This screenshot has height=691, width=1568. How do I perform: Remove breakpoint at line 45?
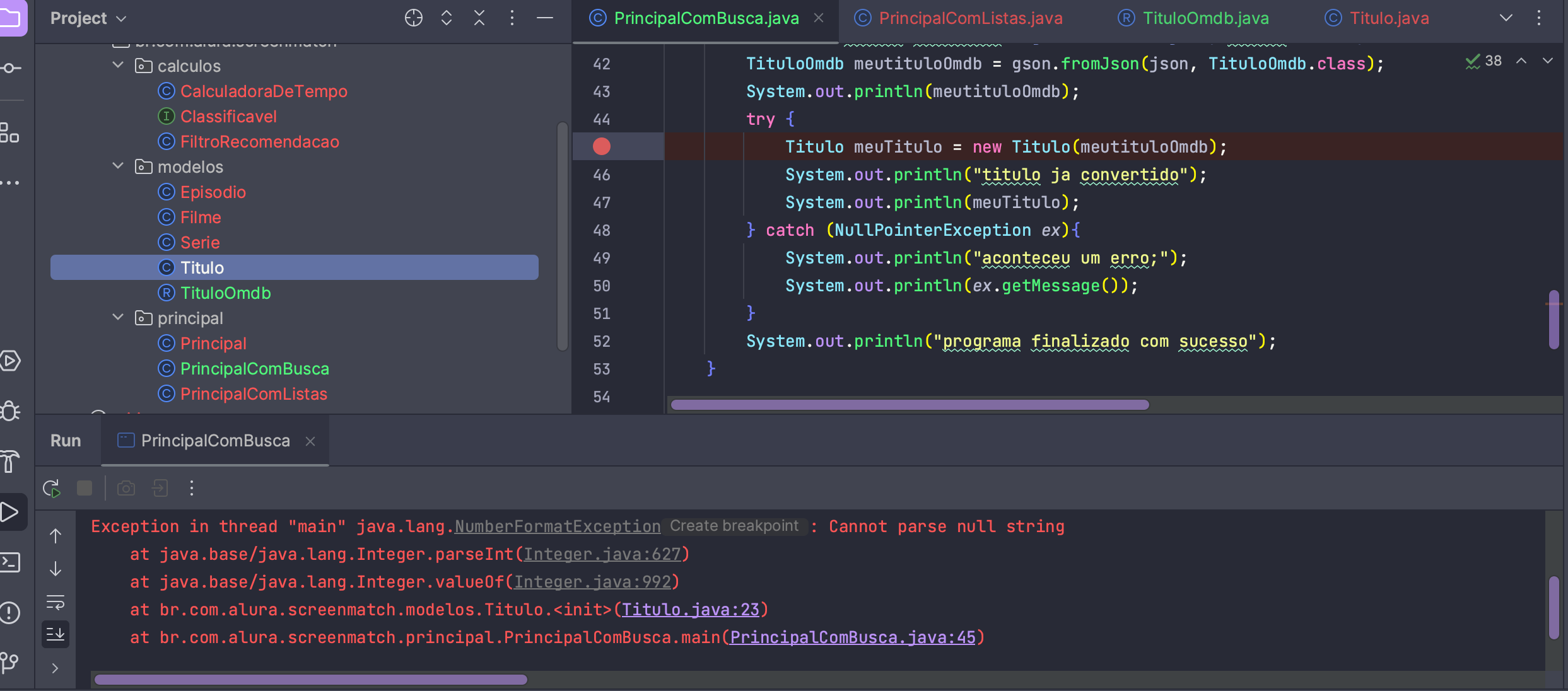point(602,146)
